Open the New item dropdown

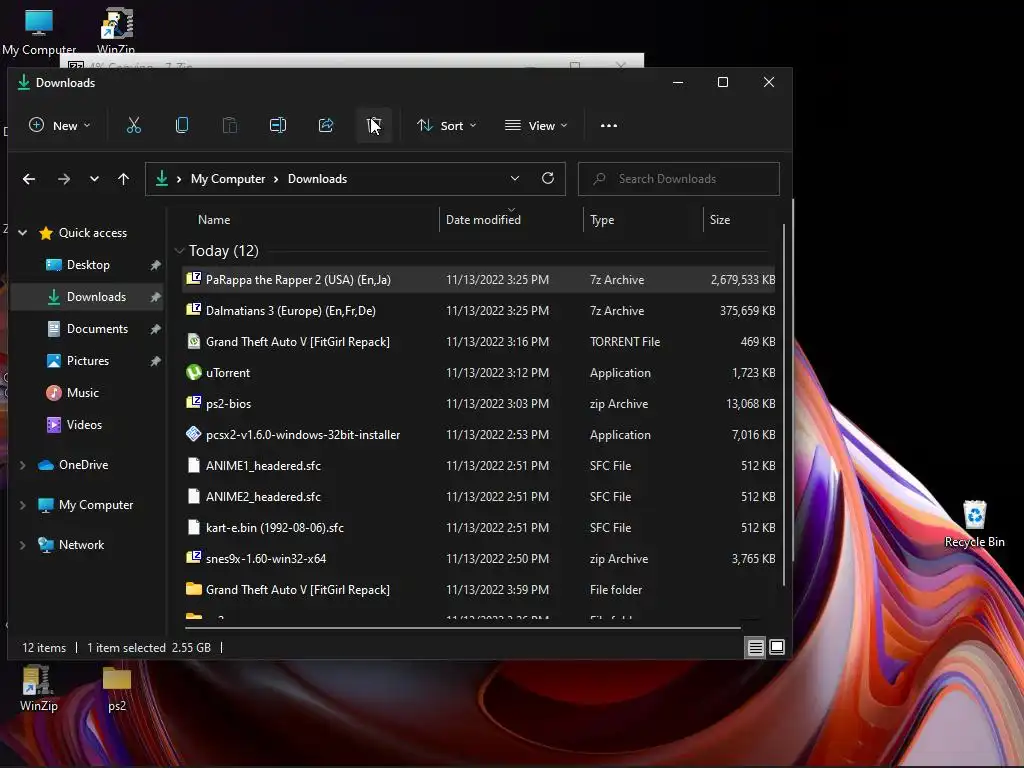tap(60, 125)
